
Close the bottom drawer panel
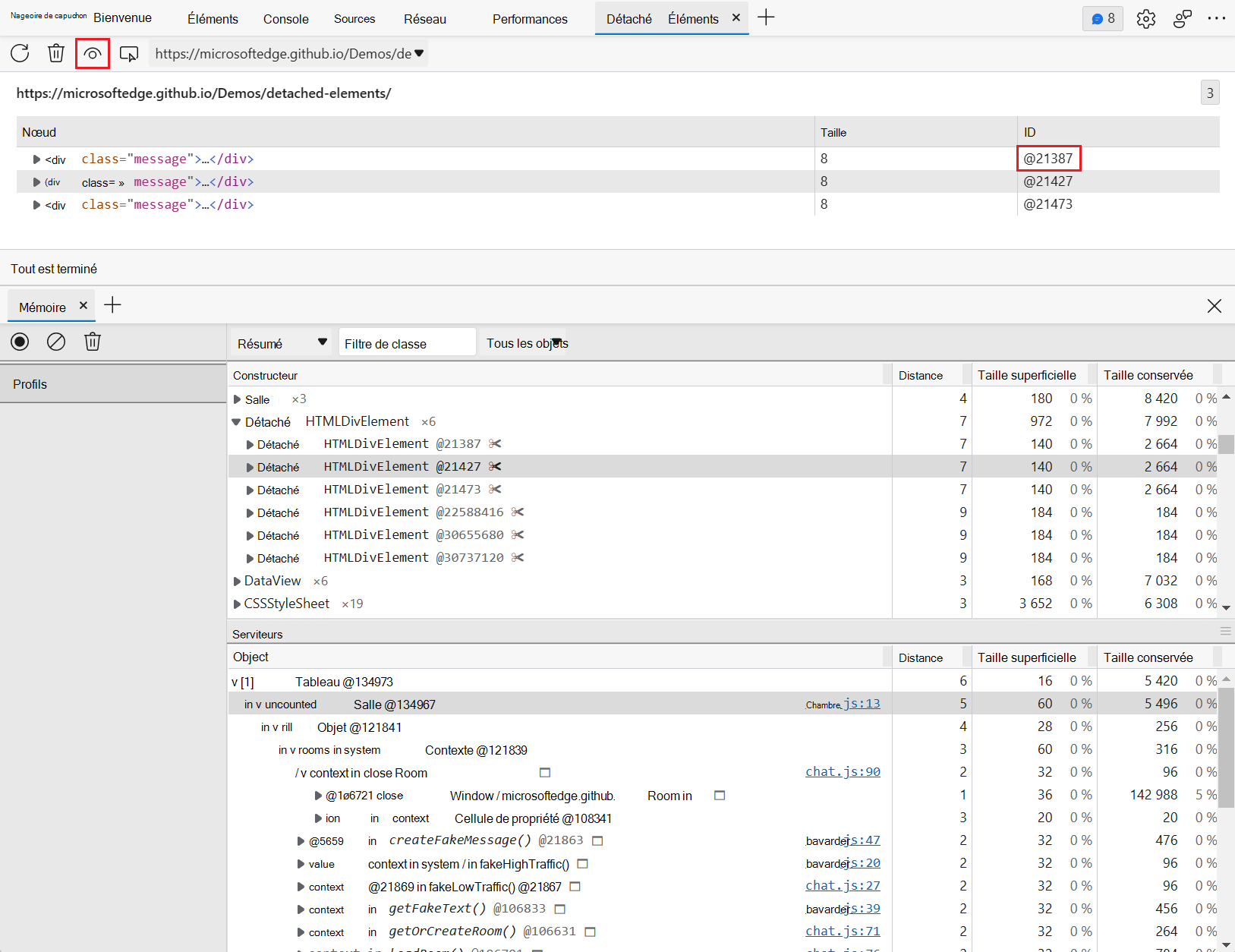pos(1215,306)
